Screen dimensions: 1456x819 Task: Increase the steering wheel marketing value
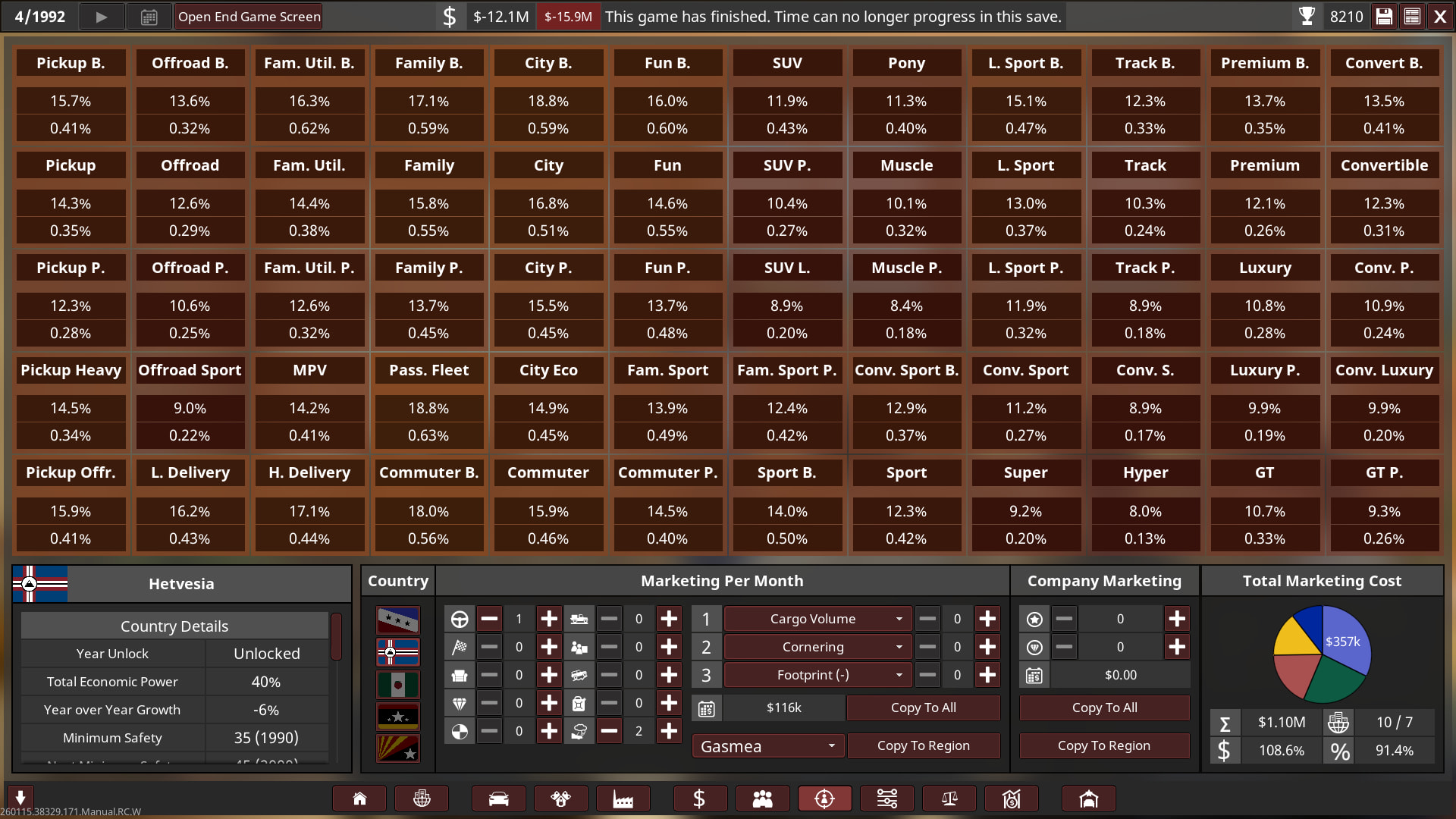point(549,619)
